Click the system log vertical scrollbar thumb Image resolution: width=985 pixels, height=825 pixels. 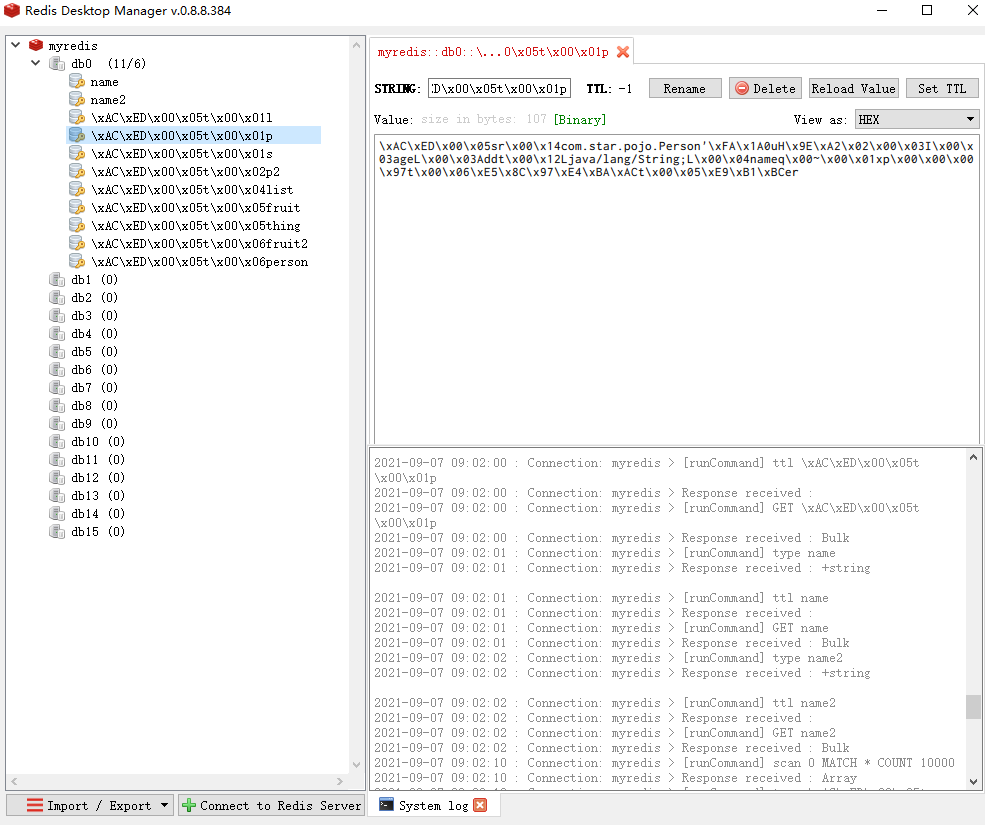click(973, 707)
